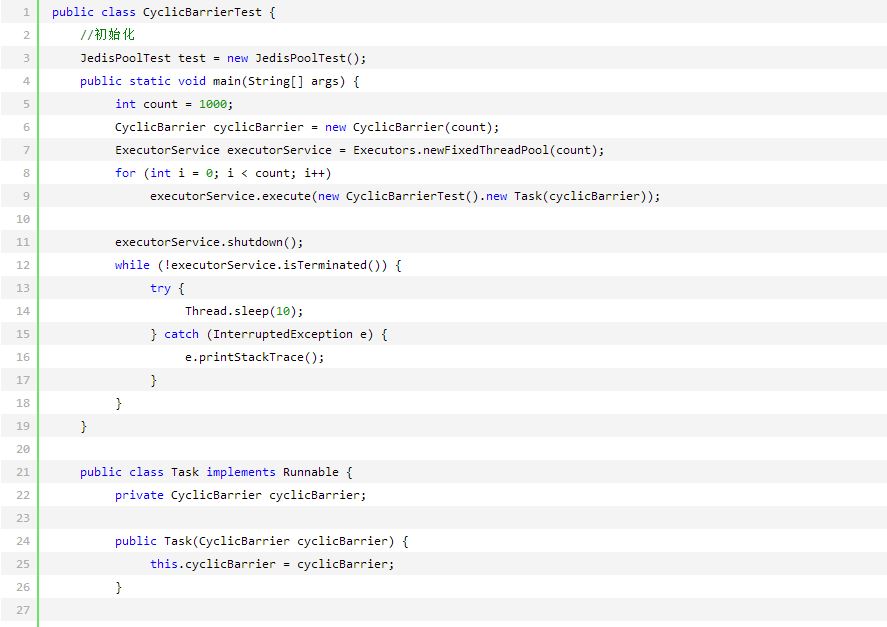
Task: Click line number 27 in the gutter
Action: click(24, 610)
